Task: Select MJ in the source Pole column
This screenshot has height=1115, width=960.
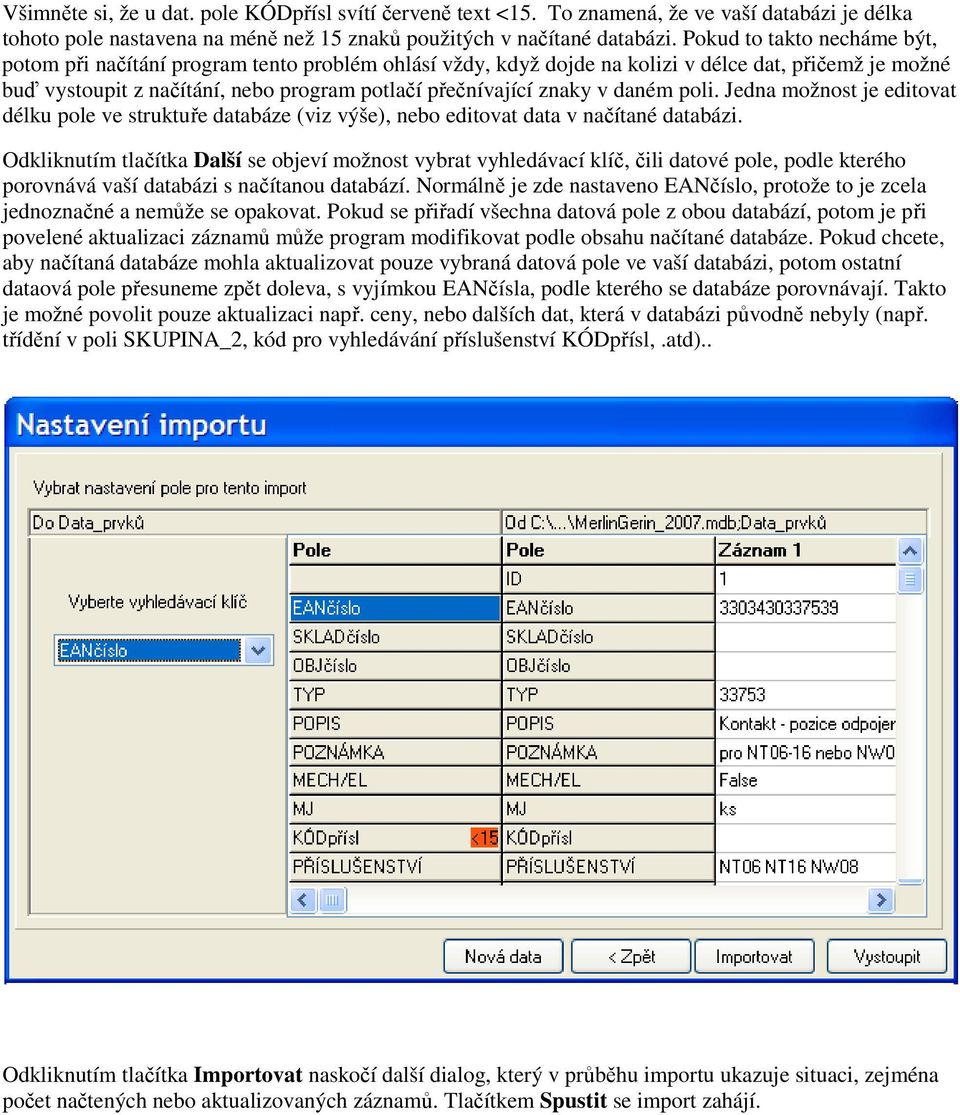Action: click(608, 809)
